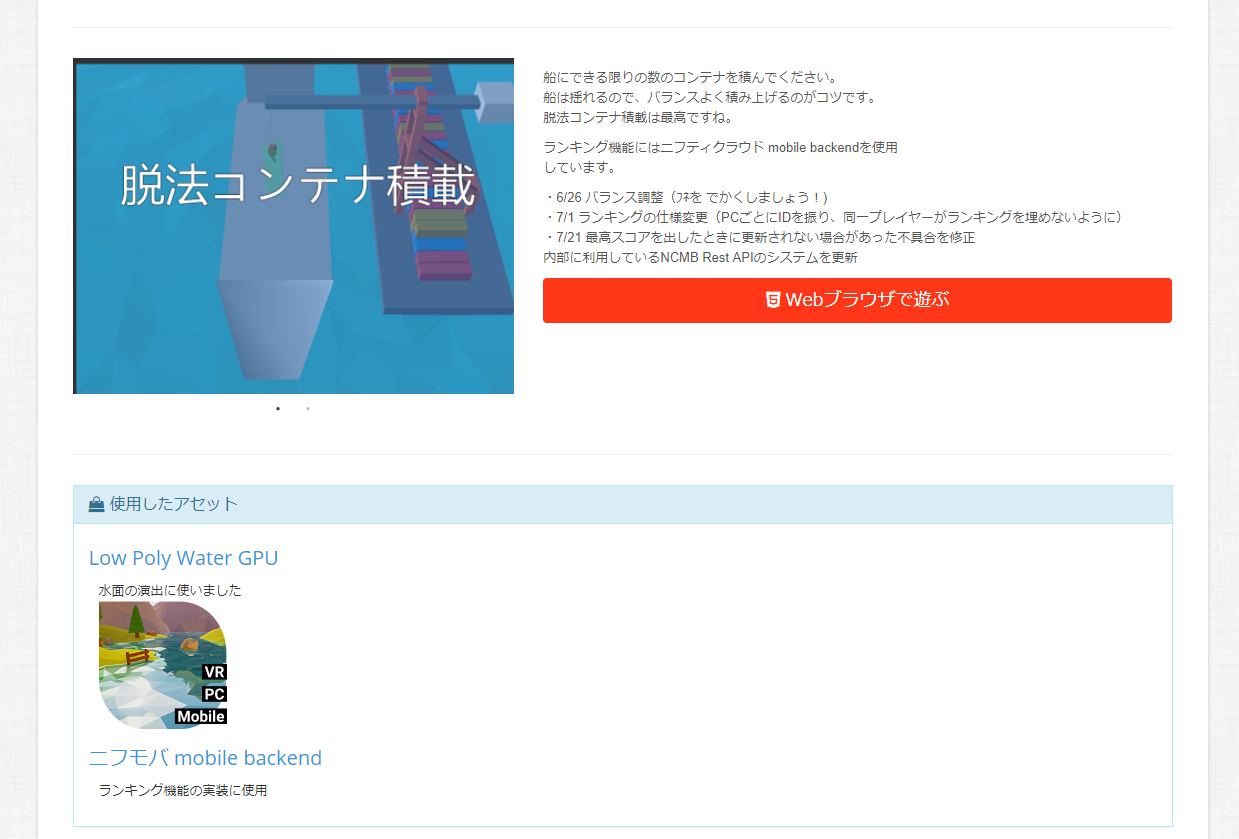Click the NCMB Rest API update note

point(700,257)
